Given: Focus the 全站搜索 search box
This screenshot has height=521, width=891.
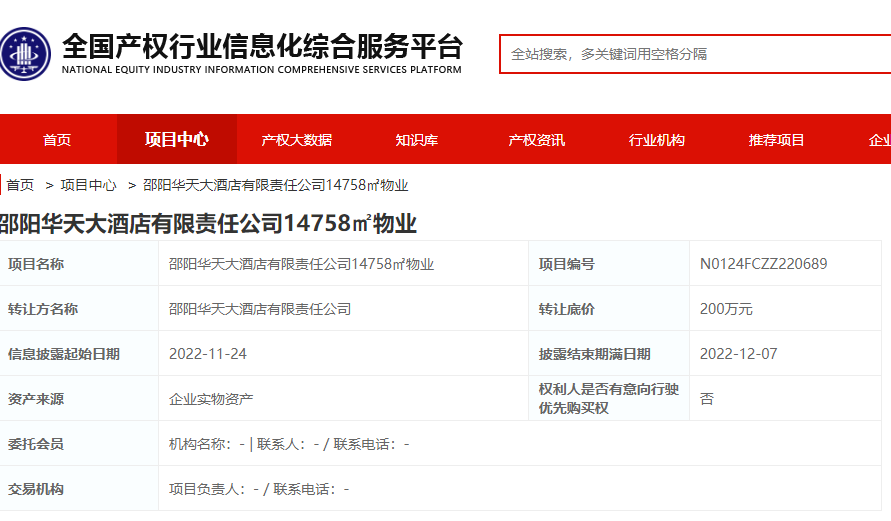Looking at the screenshot, I should 695,54.
